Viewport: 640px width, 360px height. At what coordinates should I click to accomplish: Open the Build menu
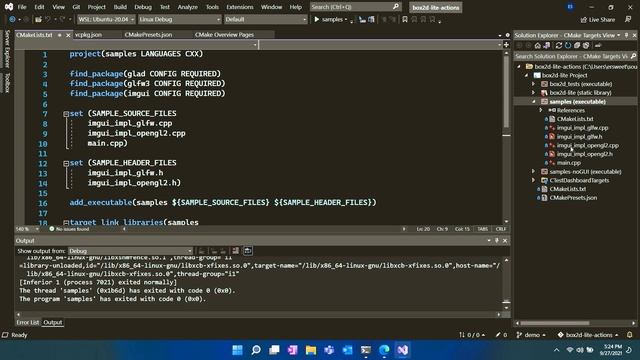[x=120, y=7]
